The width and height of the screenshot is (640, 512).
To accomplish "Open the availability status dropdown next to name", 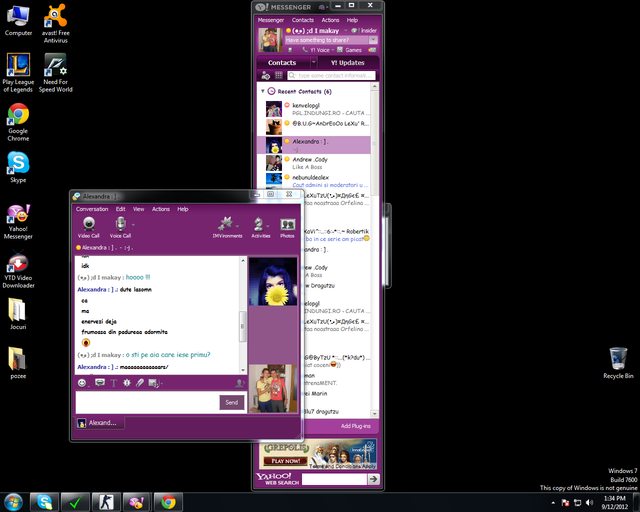I will point(345,31).
